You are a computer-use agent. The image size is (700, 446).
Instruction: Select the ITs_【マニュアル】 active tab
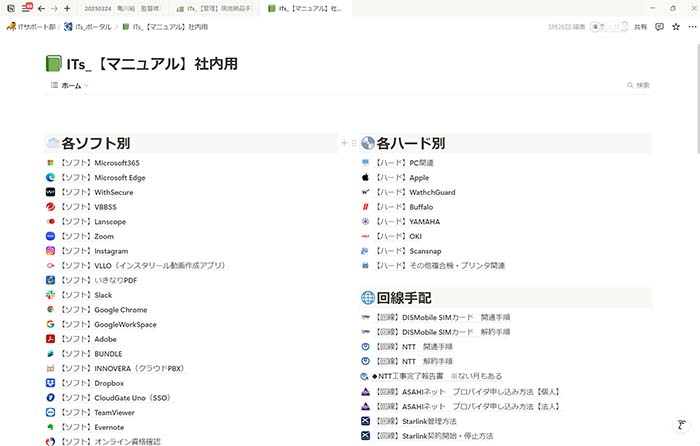(305, 8)
